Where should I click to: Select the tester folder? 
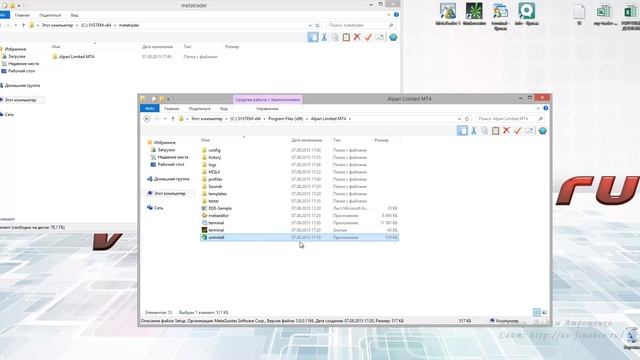[213, 201]
